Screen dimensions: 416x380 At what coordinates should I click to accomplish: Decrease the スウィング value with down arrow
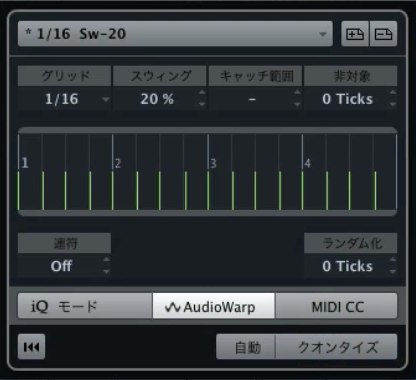(x=202, y=104)
